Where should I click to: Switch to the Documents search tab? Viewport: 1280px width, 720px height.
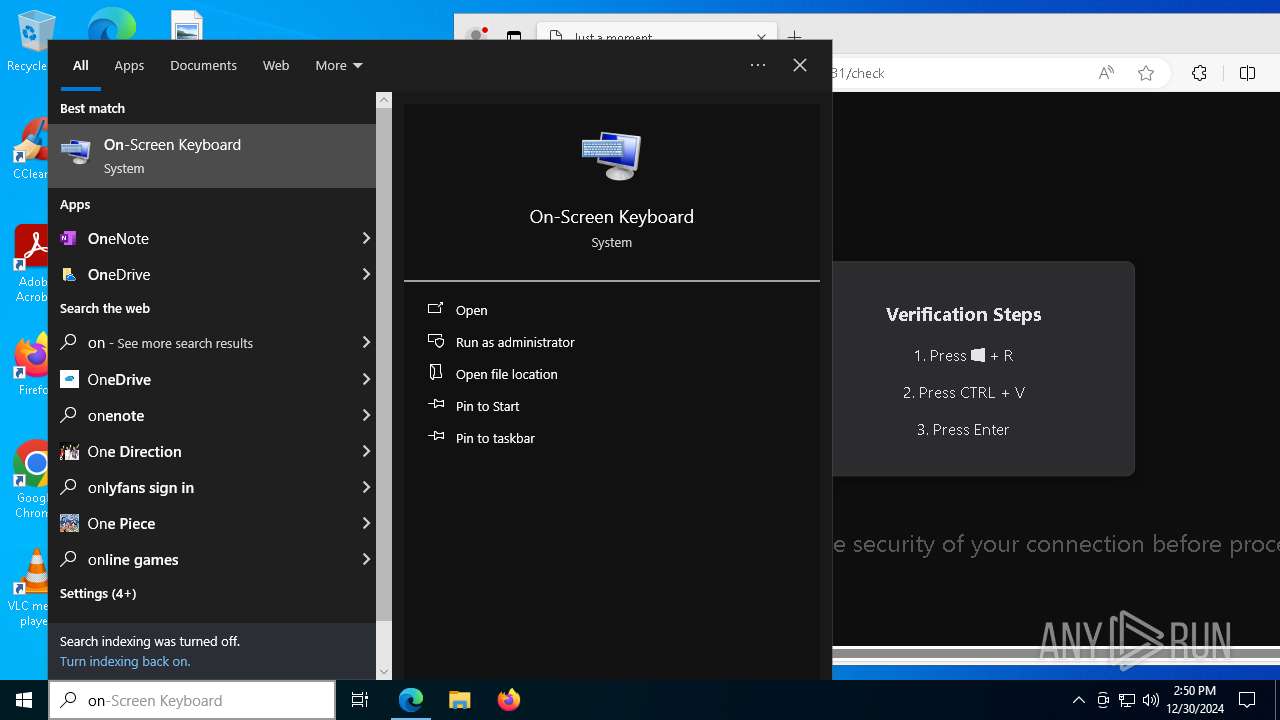pos(203,65)
